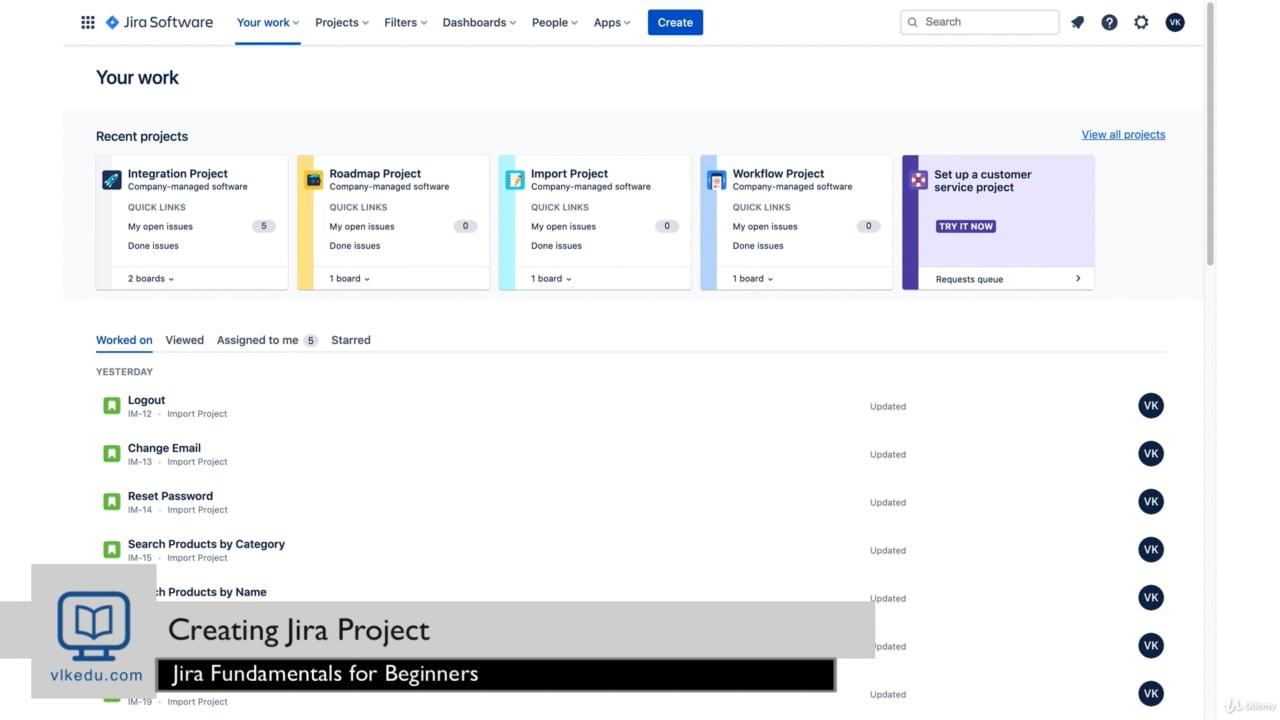1280x720 pixels.
Task: Click the TRY IT NOW button
Action: 966,226
